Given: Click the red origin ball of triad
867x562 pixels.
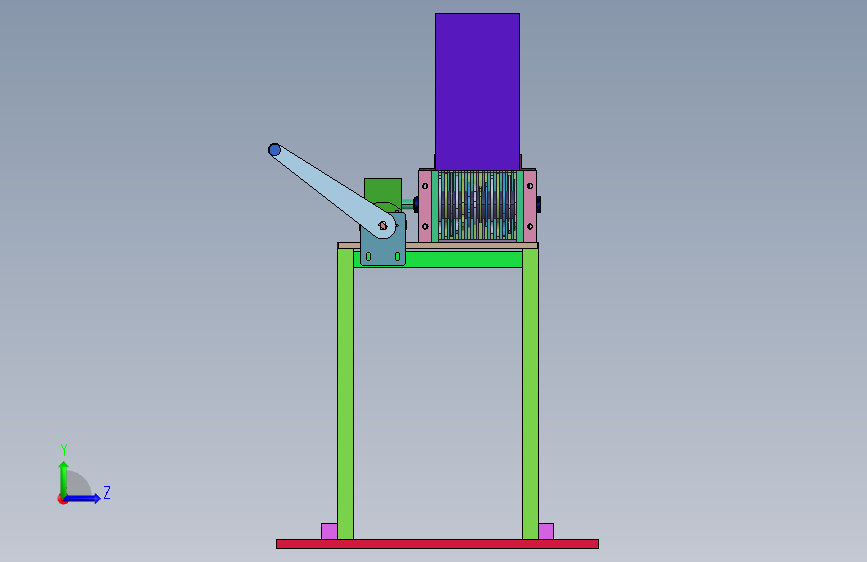Looking at the screenshot, I should click(x=62, y=499).
